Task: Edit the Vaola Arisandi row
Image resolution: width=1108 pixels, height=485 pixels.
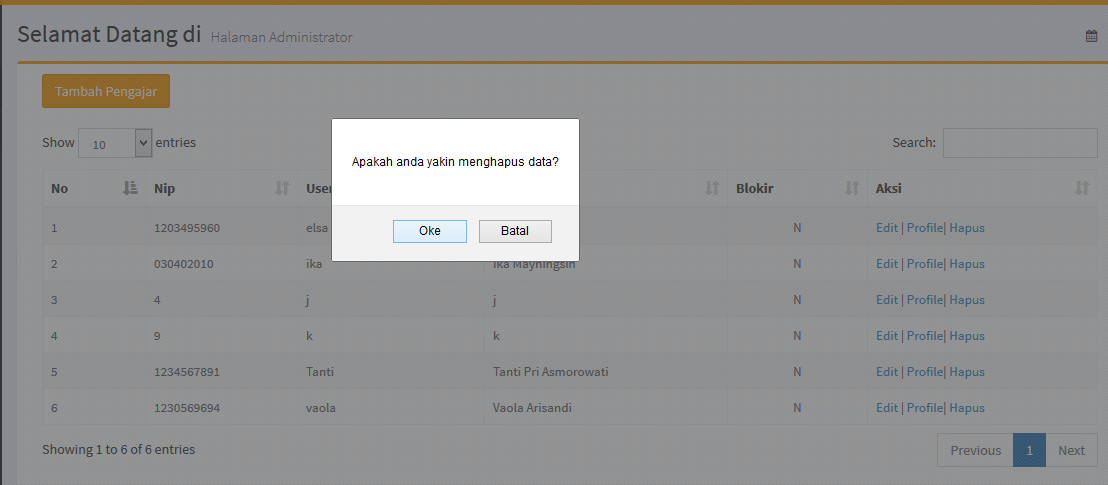Action: click(x=887, y=408)
